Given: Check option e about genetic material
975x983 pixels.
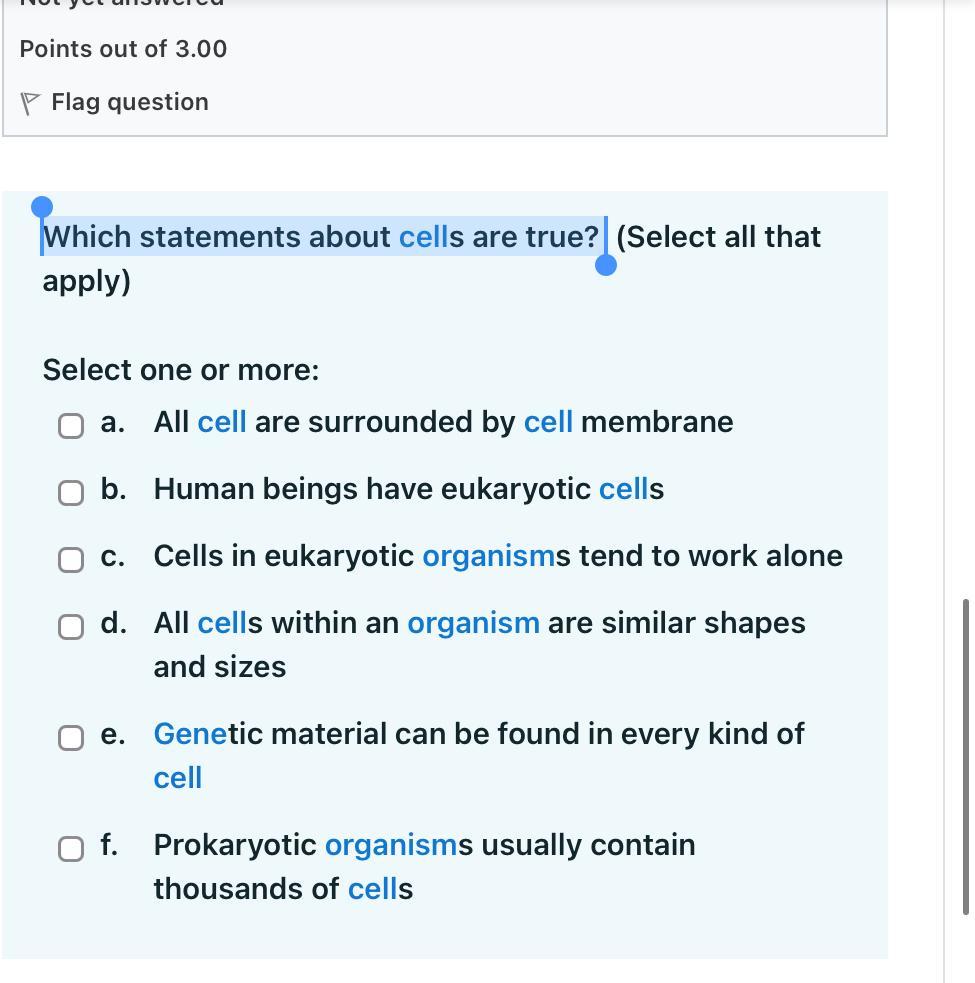Looking at the screenshot, I should tap(71, 738).
